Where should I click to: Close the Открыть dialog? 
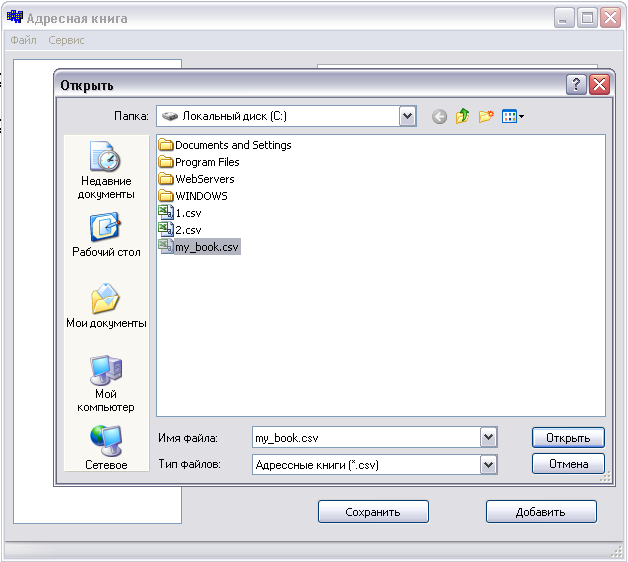599,85
